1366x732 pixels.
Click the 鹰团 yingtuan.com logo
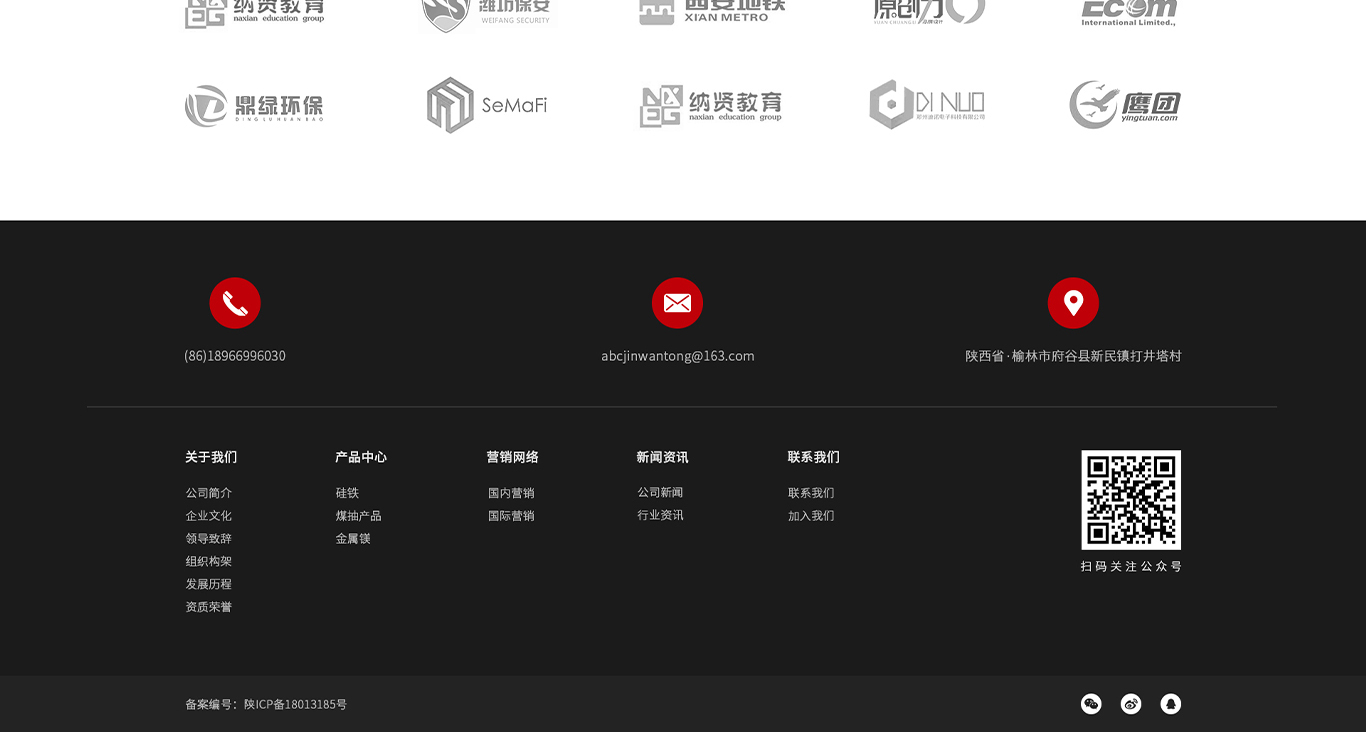pos(1125,105)
